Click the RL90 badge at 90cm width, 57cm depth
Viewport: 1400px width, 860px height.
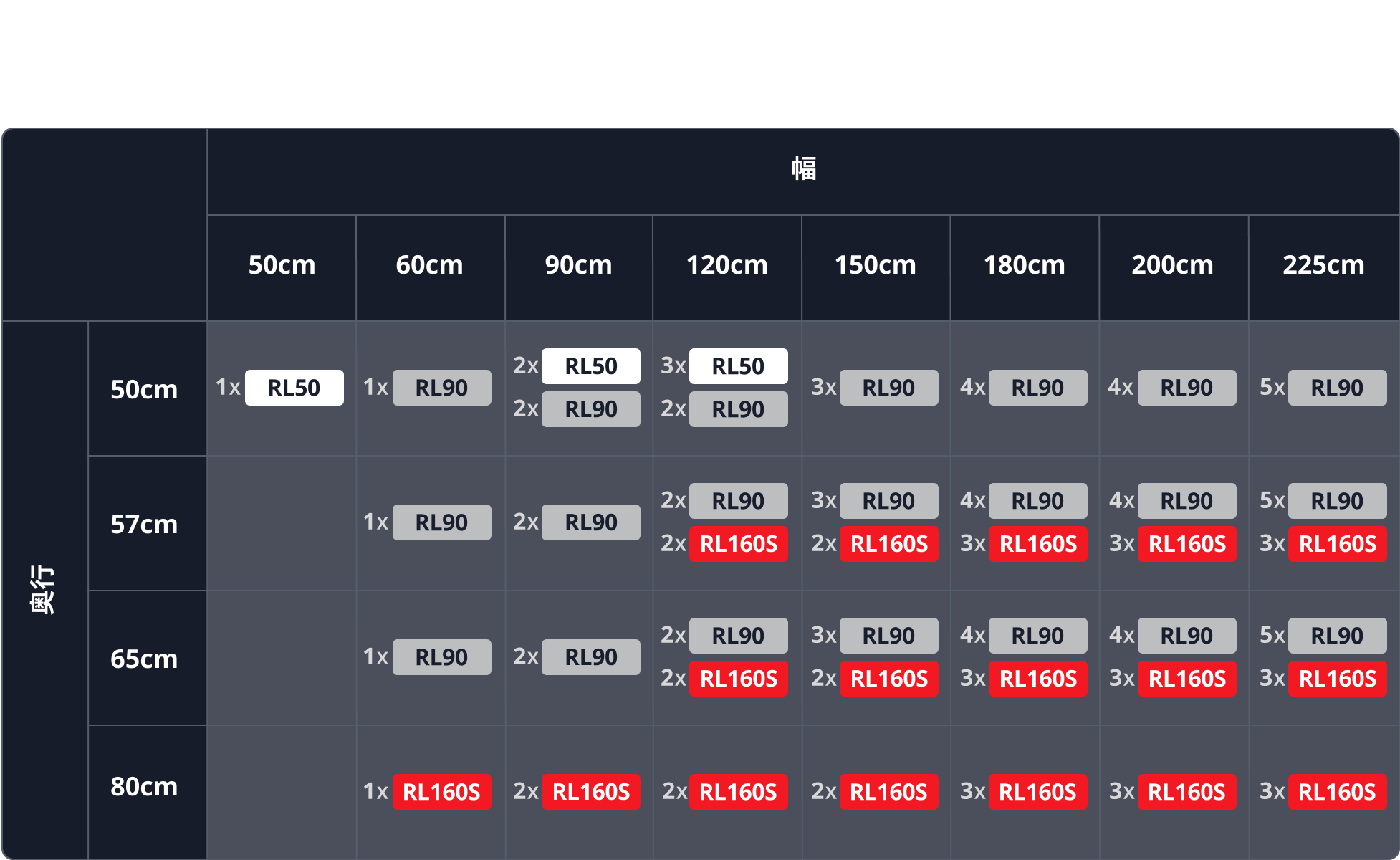pos(590,522)
